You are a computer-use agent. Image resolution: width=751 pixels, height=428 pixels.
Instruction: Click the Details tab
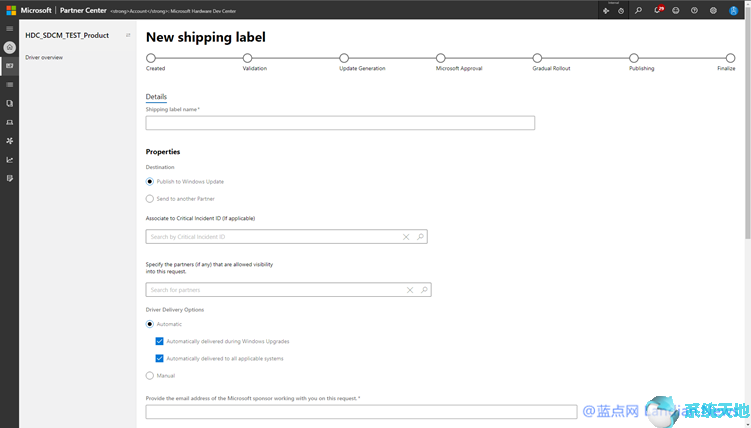coord(156,97)
